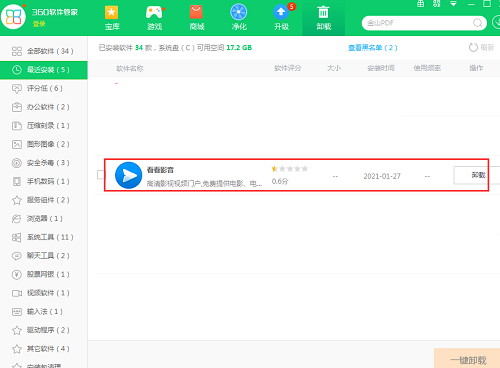Click the 系统工具 grid icon

[x=17, y=237]
